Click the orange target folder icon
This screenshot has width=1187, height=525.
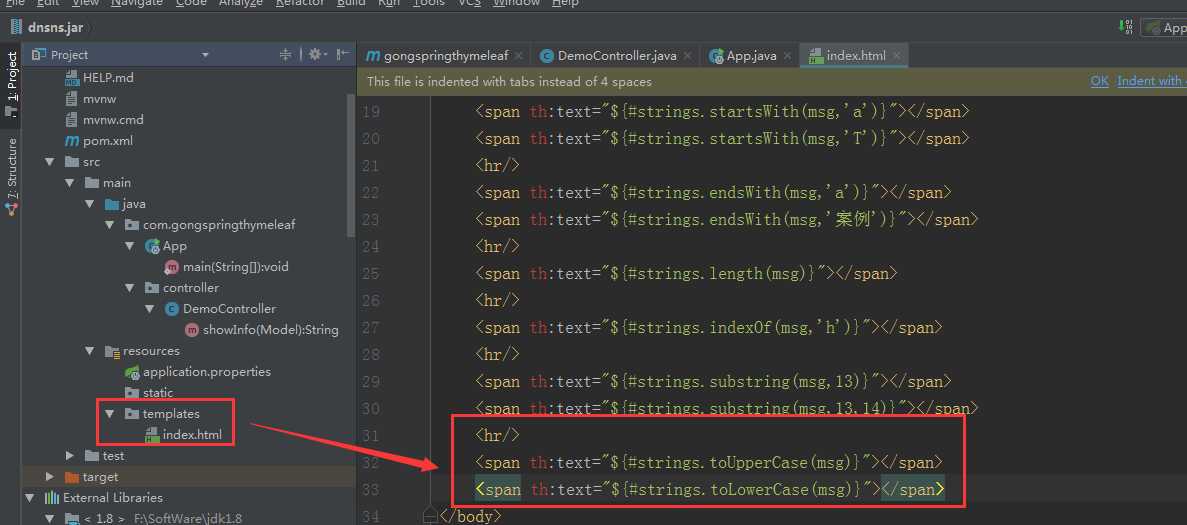(x=72, y=477)
